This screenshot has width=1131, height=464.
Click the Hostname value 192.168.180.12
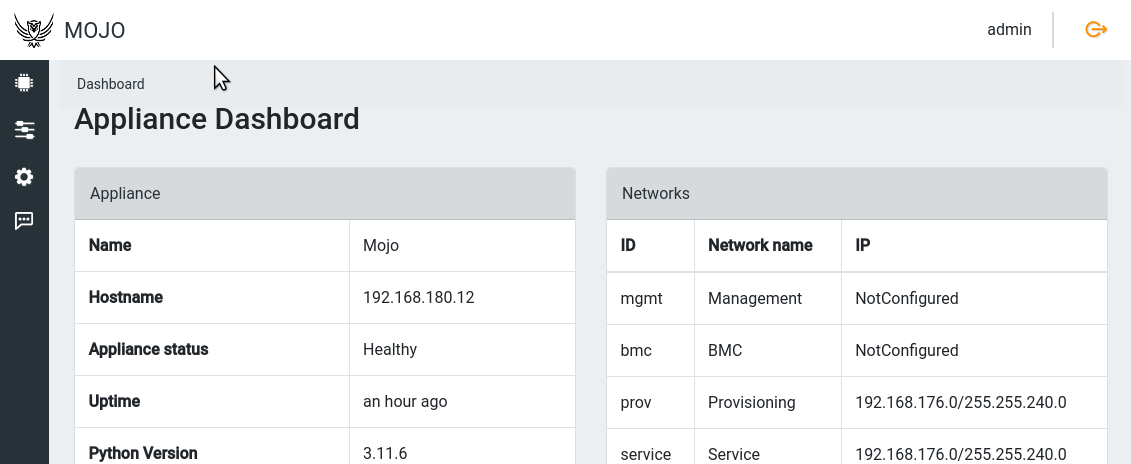(x=418, y=298)
